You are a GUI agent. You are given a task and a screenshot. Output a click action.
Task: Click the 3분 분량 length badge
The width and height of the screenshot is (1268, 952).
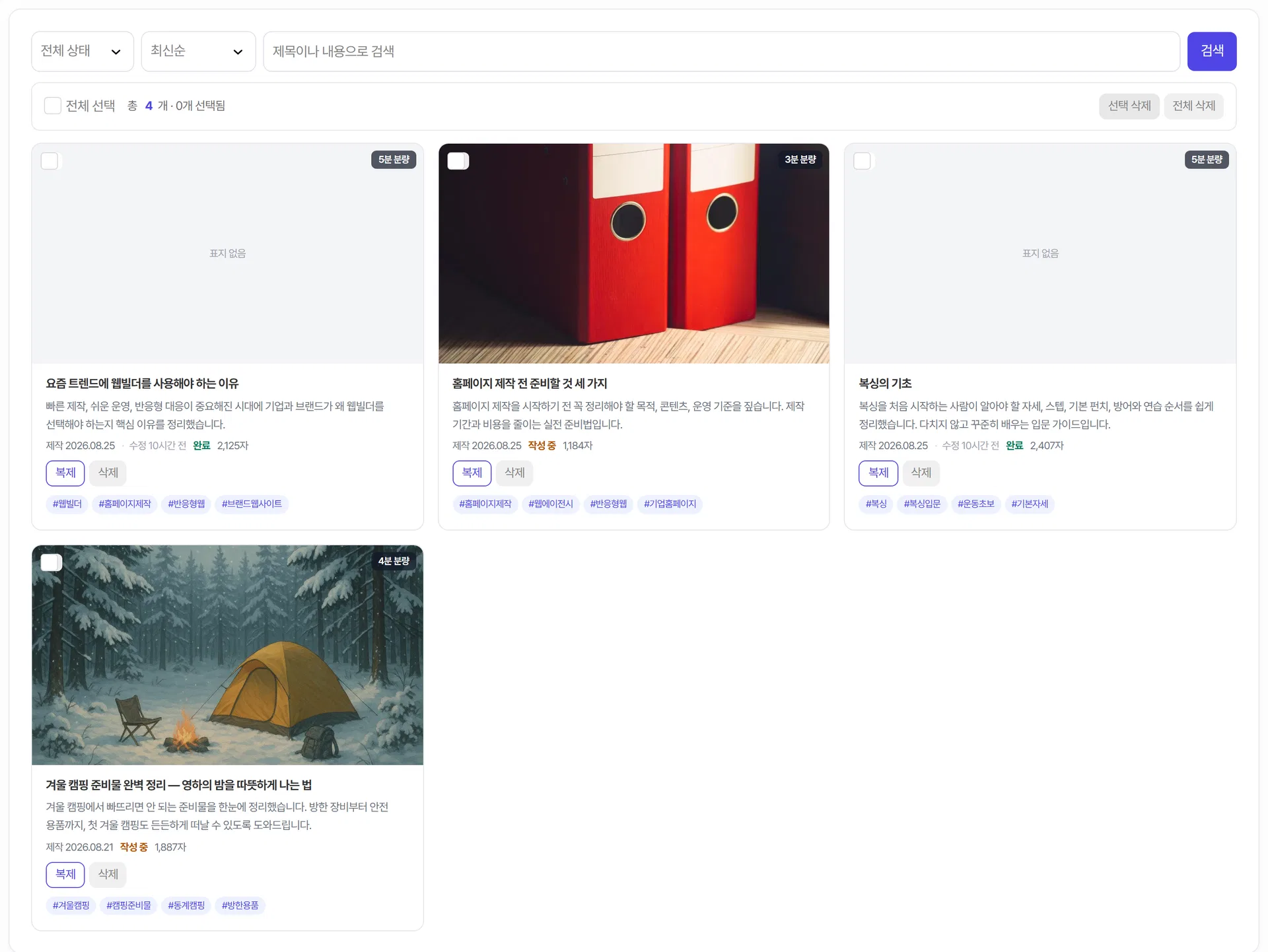pos(800,160)
